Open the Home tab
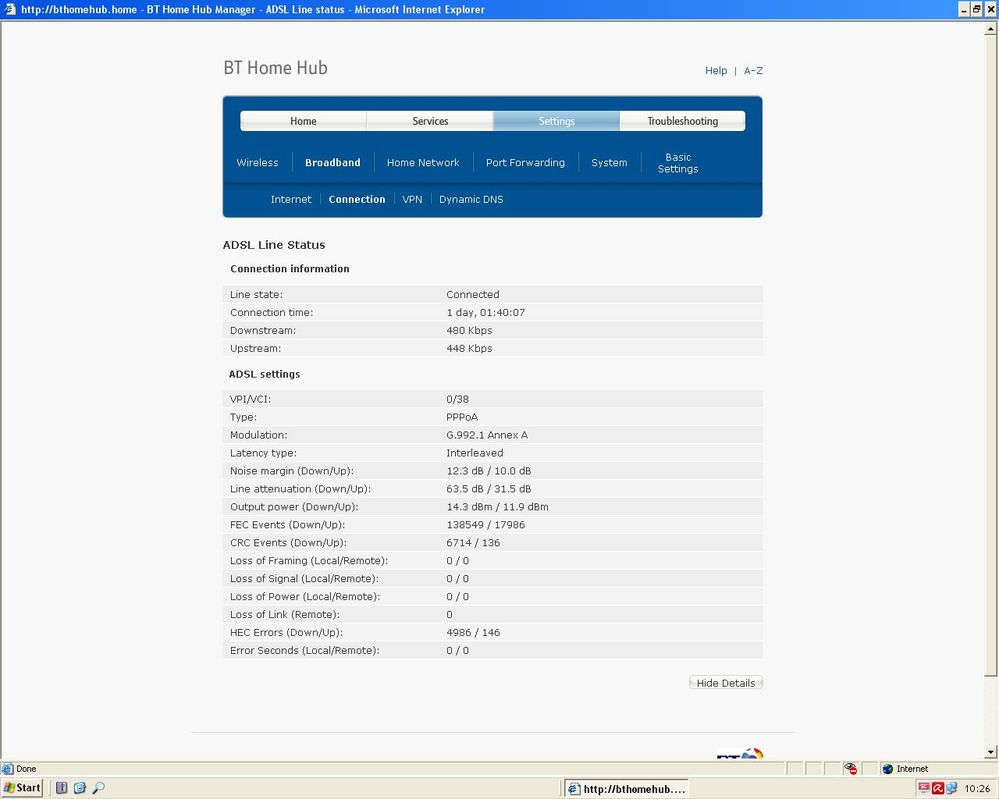This screenshot has height=799, width=999. point(303,121)
